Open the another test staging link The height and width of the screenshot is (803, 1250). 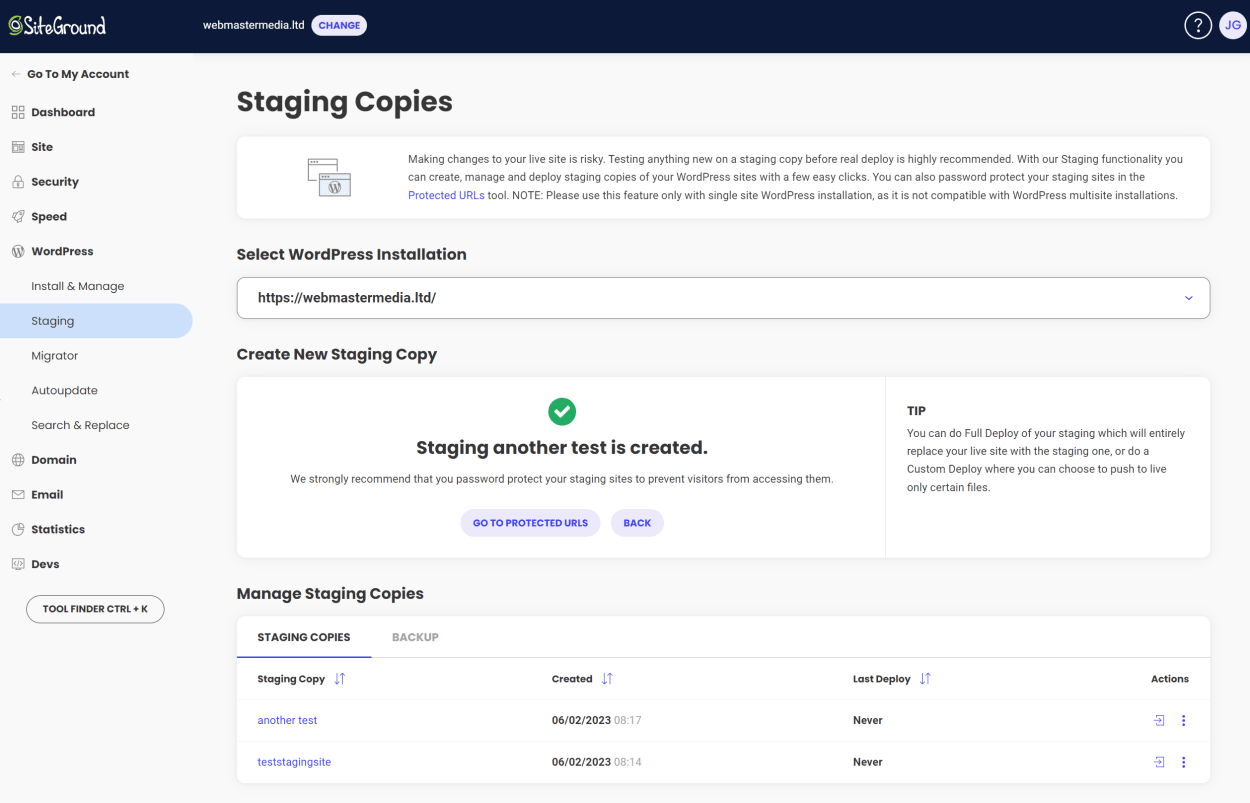287,720
